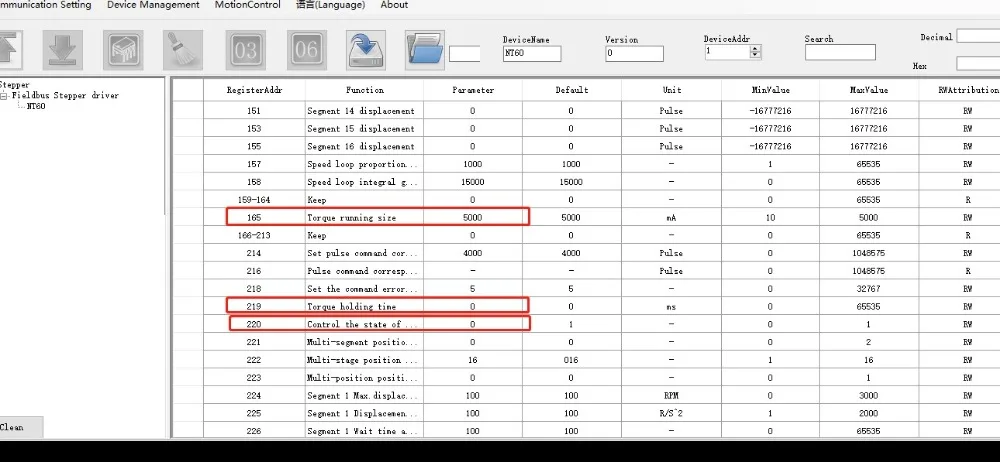Decrease DeviceAddr with the down arrow
Viewport: 1000px width, 462px height.
coord(756,56)
